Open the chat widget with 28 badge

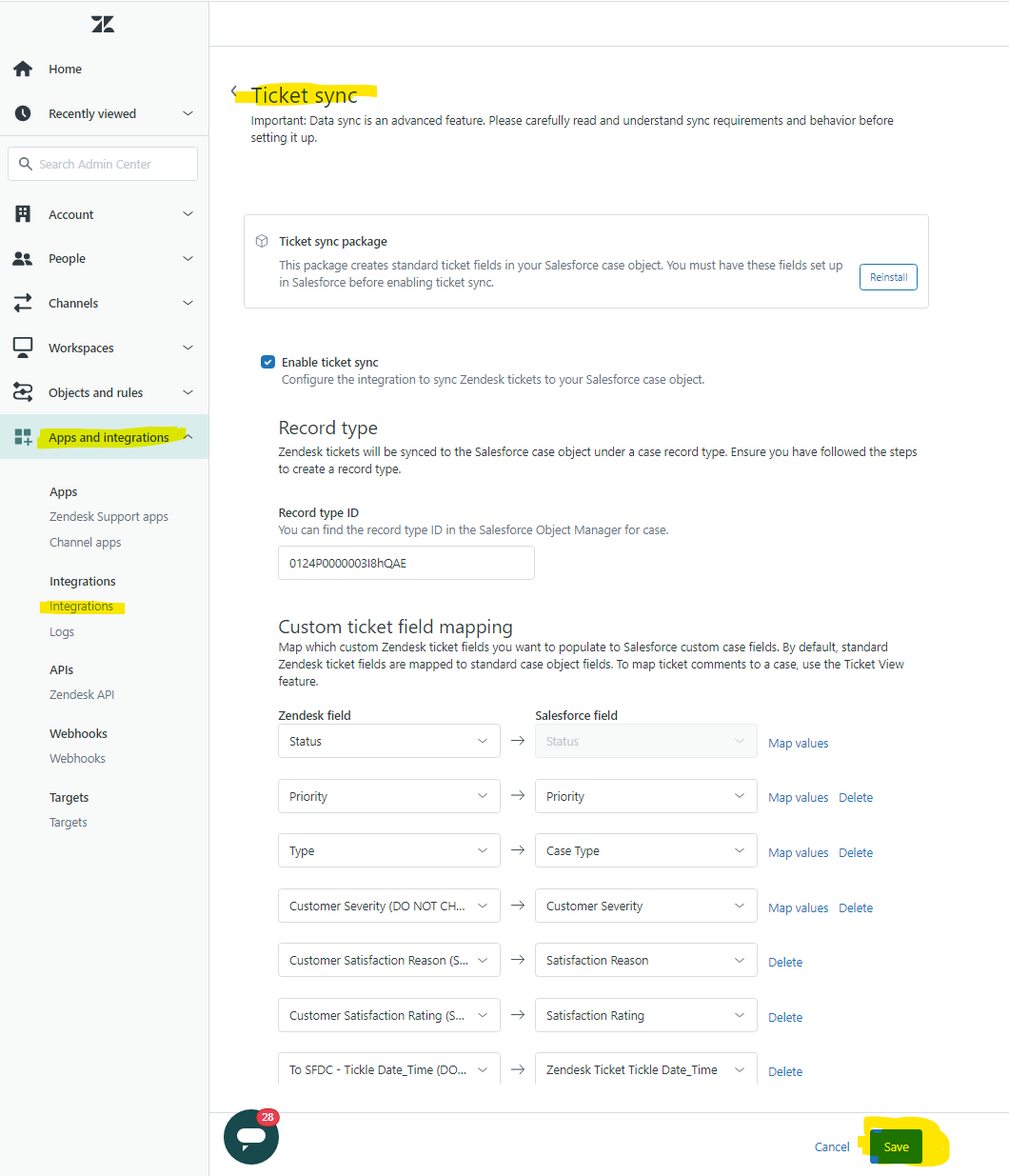coord(250,1136)
